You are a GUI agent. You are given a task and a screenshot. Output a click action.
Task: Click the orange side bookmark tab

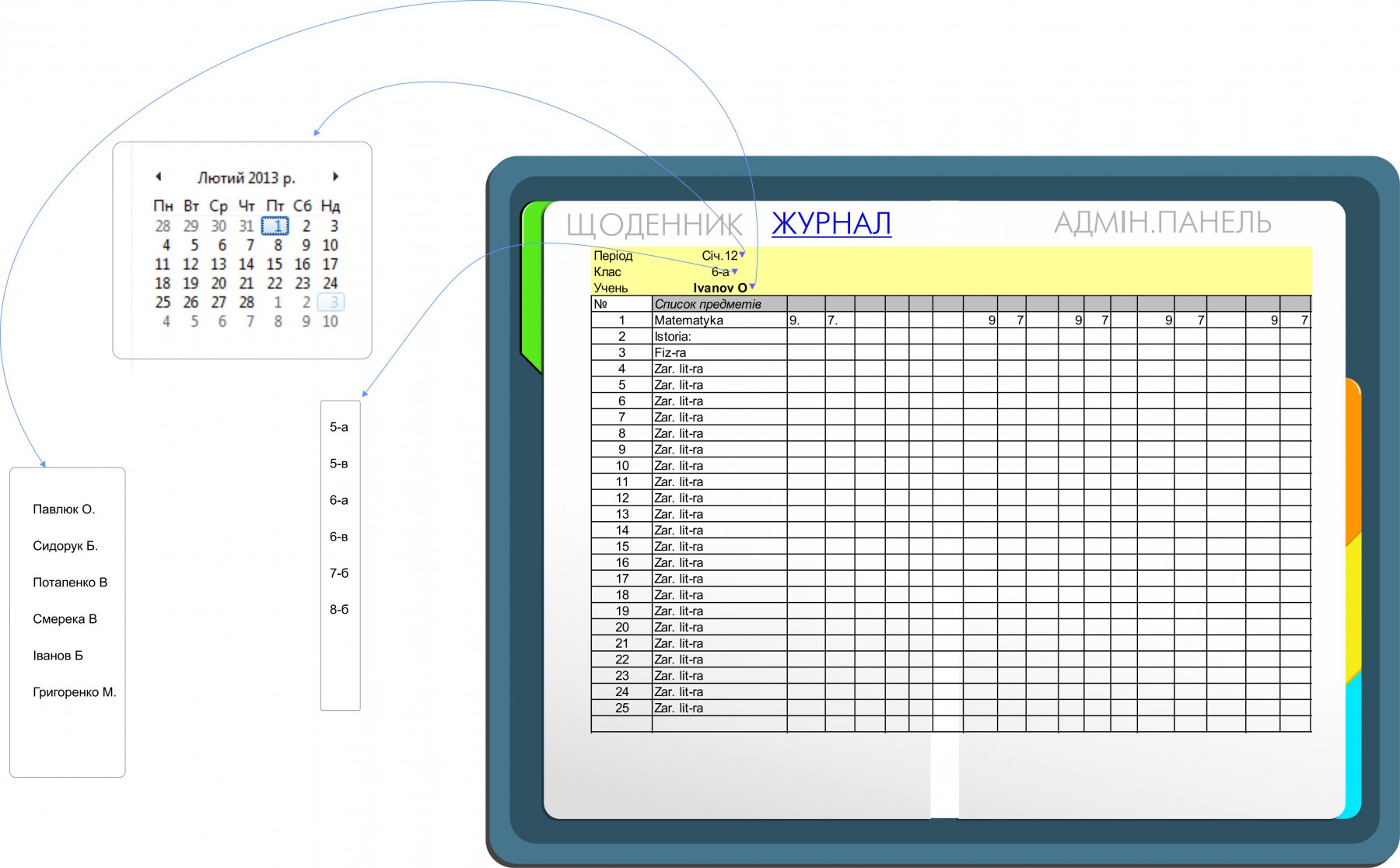1353,459
